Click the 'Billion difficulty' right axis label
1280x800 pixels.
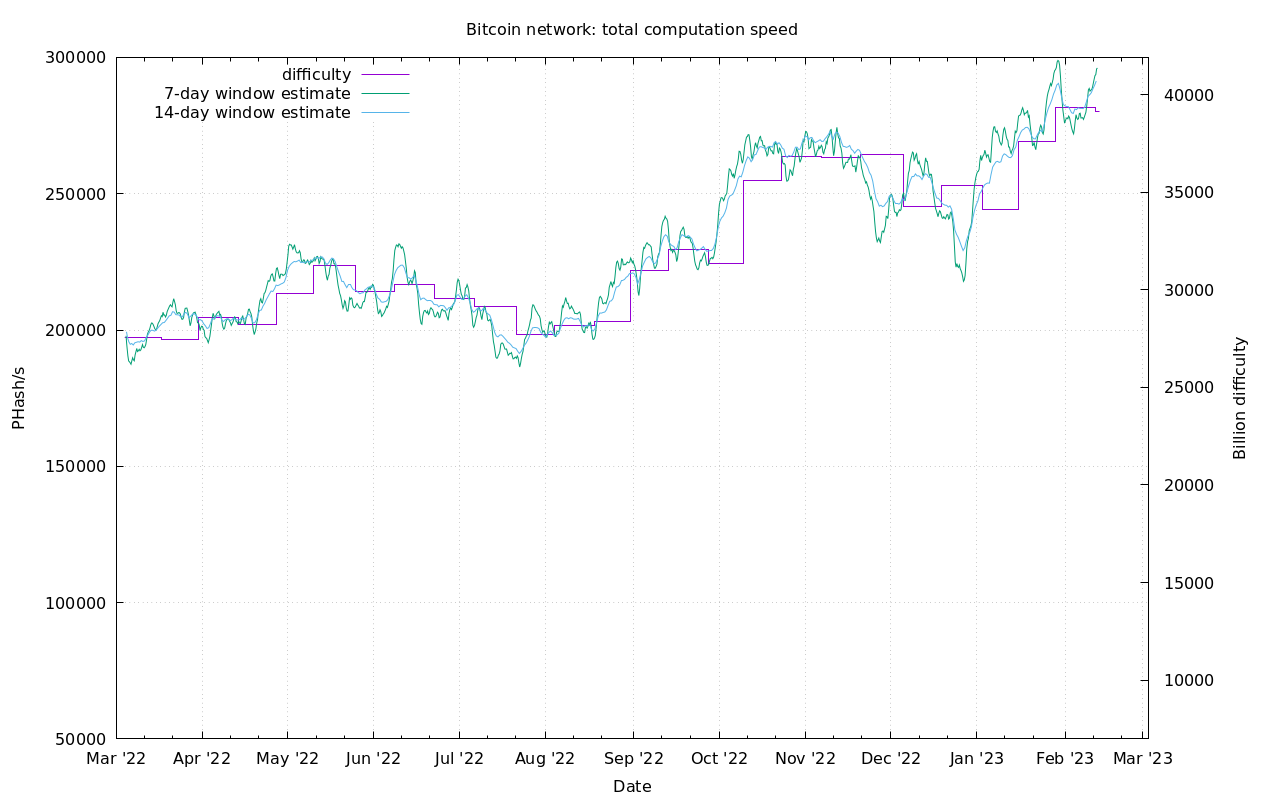[1240, 398]
